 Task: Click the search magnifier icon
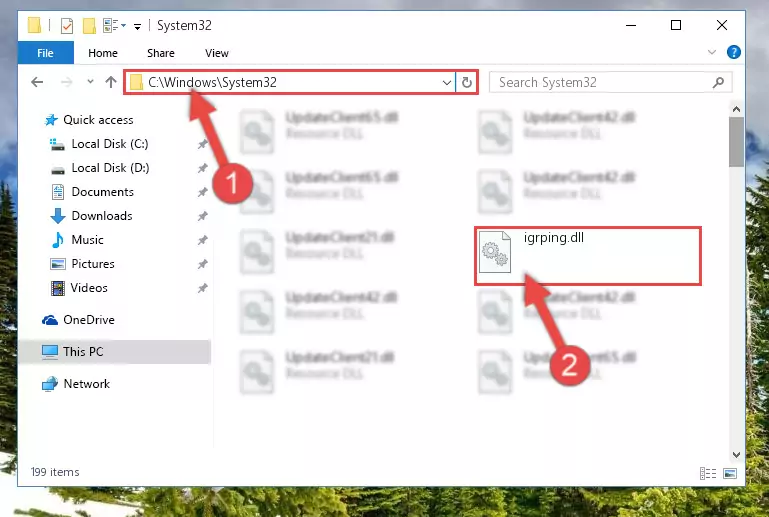point(718,82)
